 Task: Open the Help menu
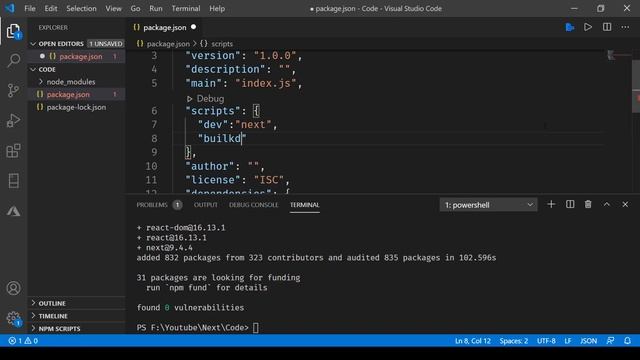(x=217, y=8)
